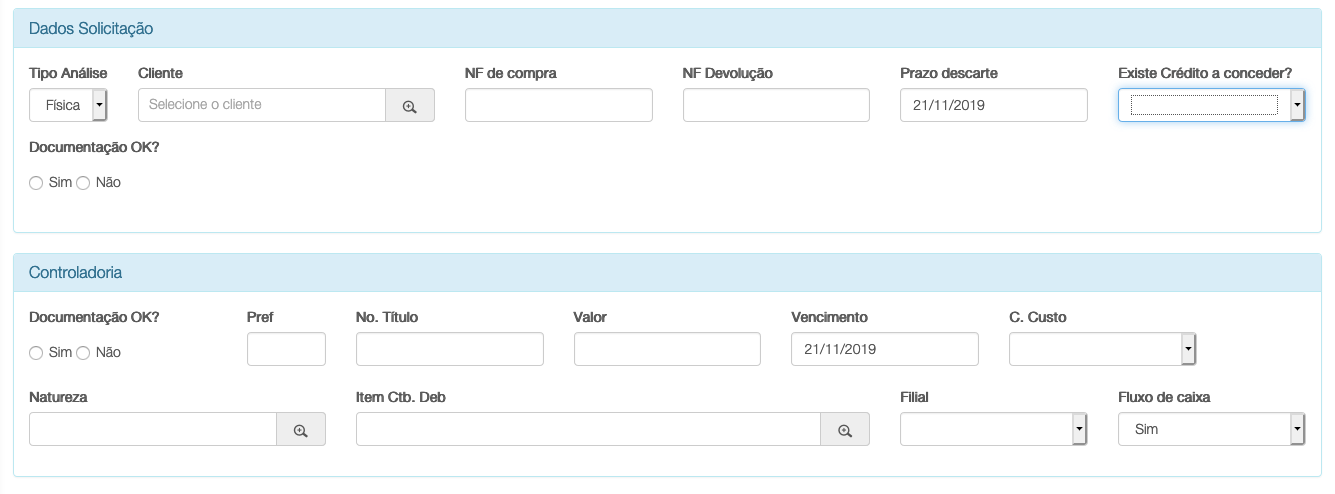This screenshot has width=1335, height=494.
Task: Focus the Pref text box
Action: pos(286,349)
